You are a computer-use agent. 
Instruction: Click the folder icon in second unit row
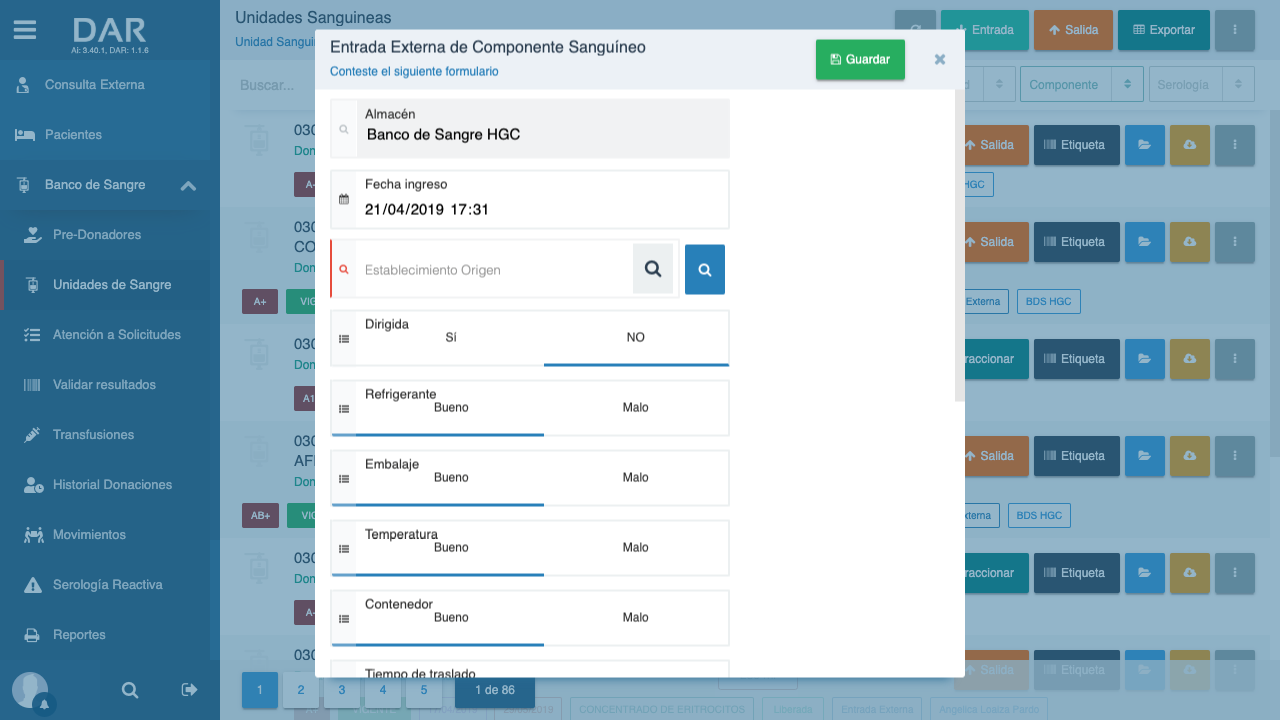(x=1145, y=242)
